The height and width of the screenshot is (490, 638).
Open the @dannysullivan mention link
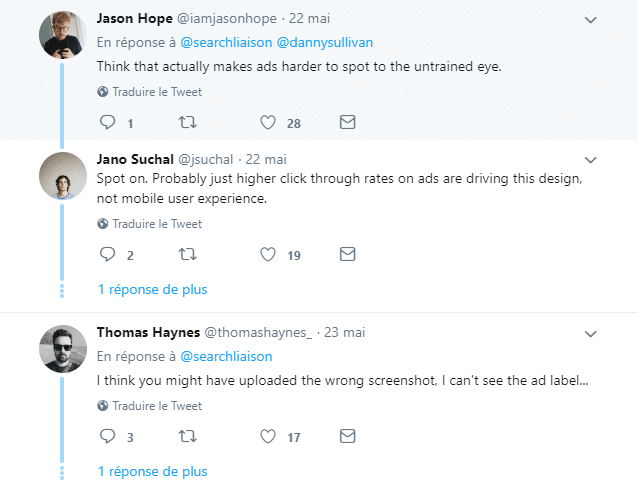point(325,42)
